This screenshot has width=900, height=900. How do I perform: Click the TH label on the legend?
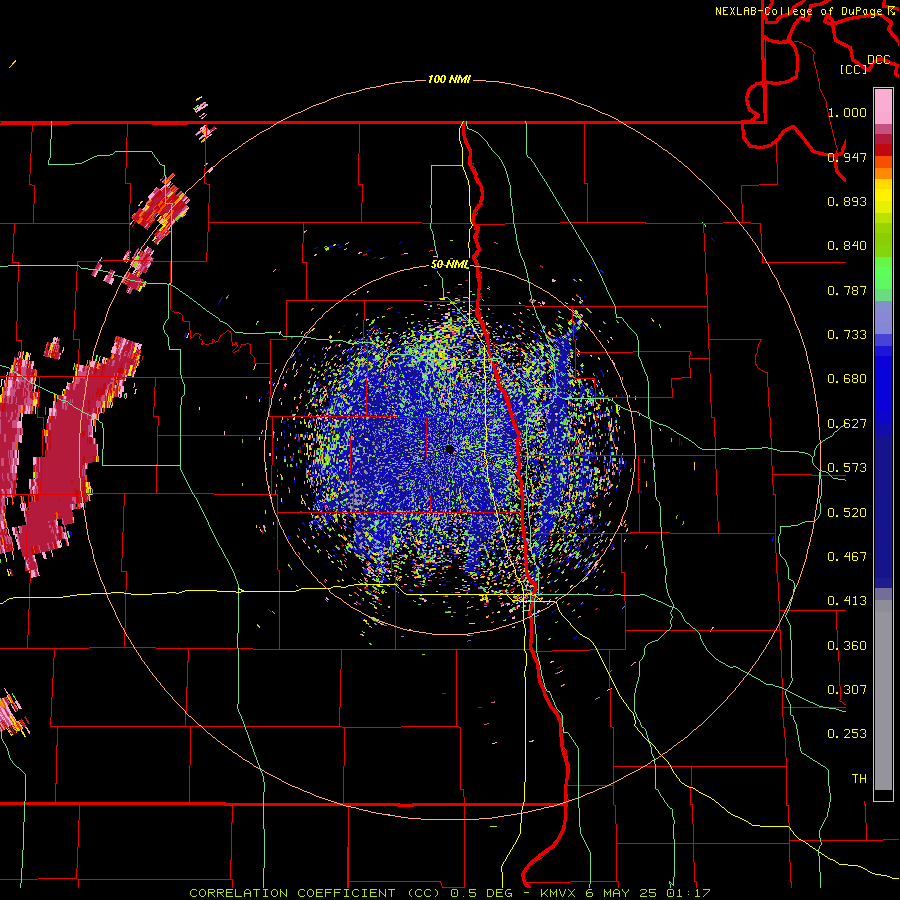tap(859, 779)
